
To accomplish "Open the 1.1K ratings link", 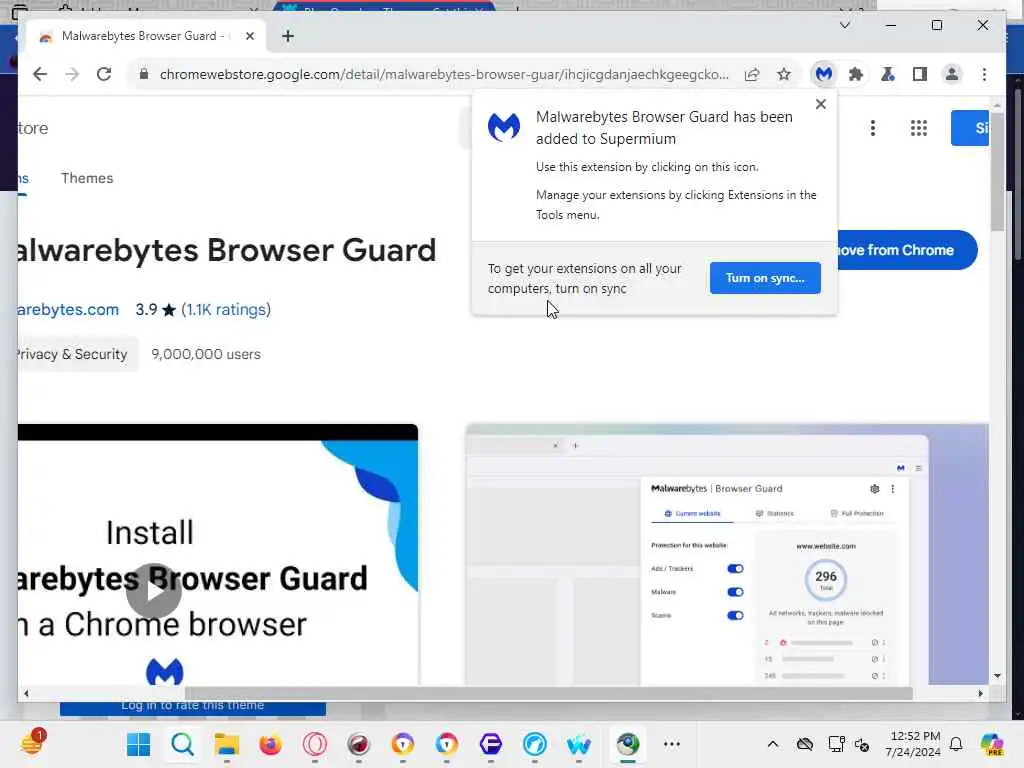I will tap(226, 310).
